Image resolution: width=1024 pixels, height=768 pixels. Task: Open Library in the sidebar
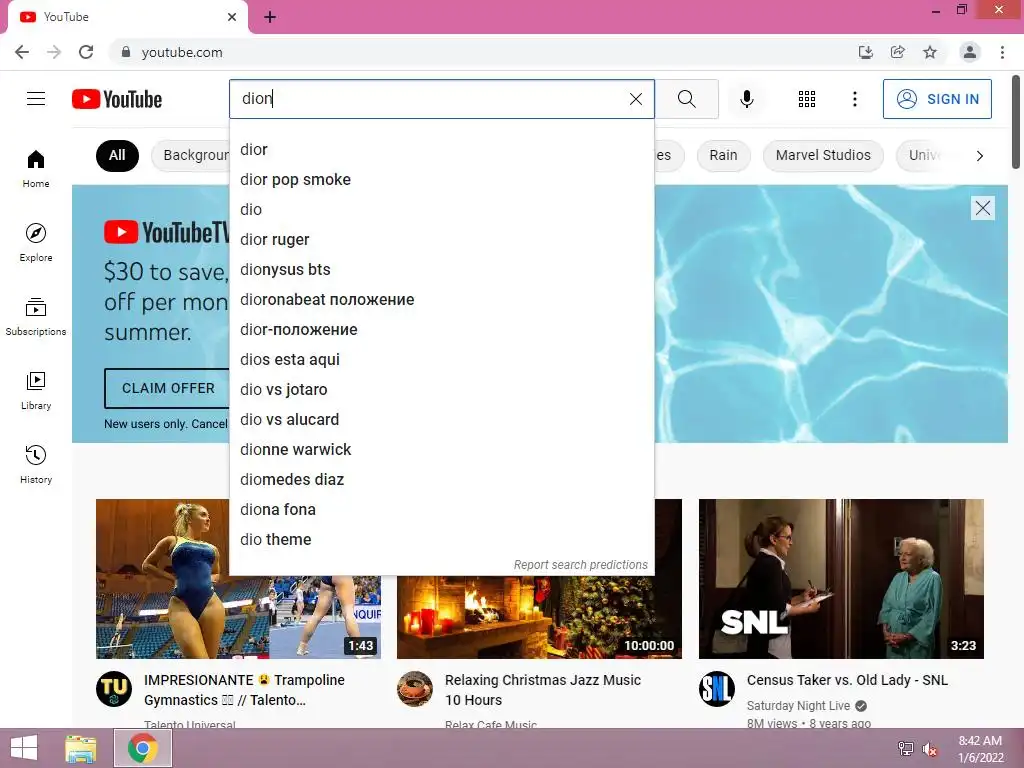pyautogui.click(x=36, y=391)
